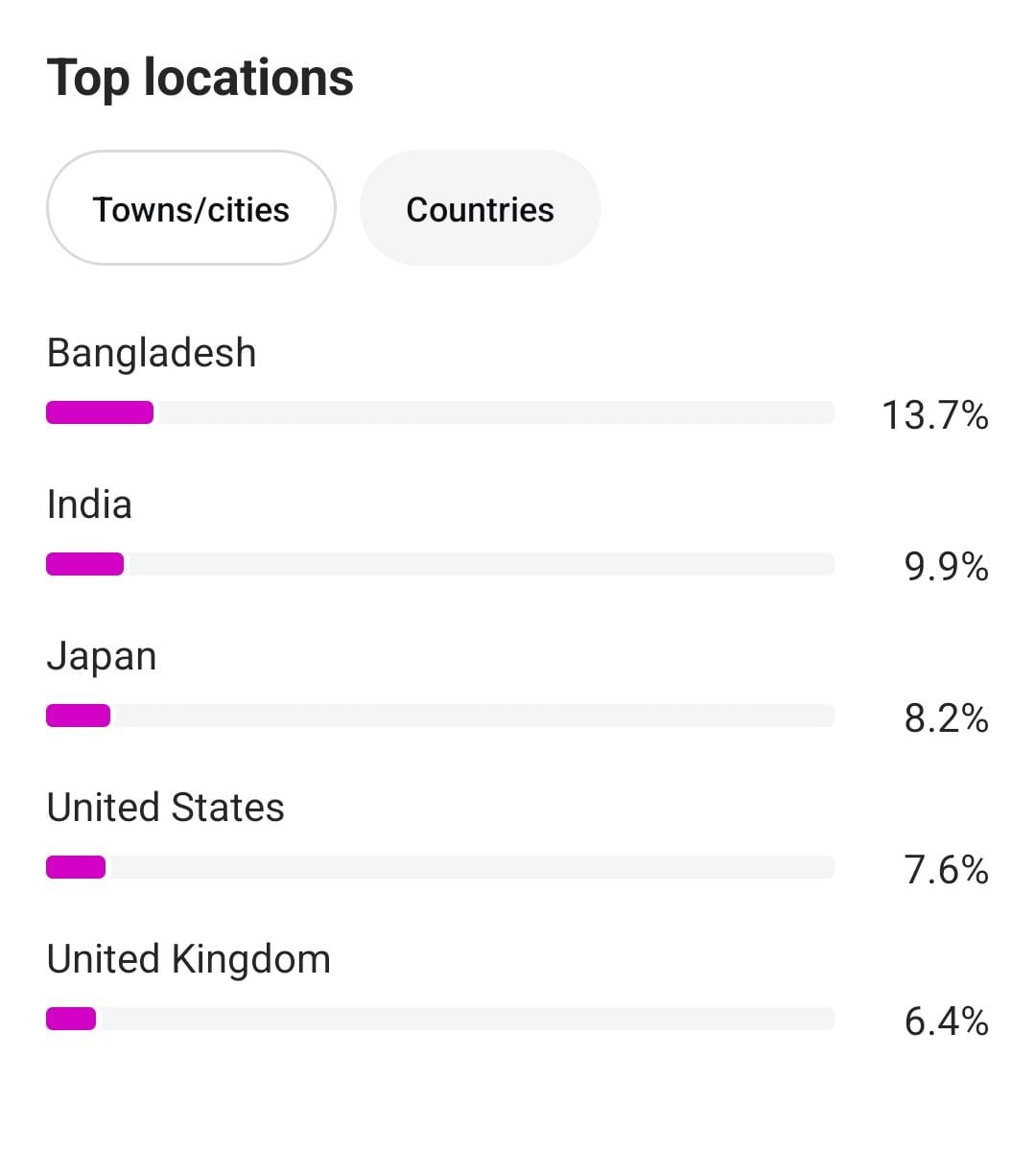Click the magenta fill of Bangladesh's bar
The height and width of the screenshot is (1151, 1036).
point(100,412)
